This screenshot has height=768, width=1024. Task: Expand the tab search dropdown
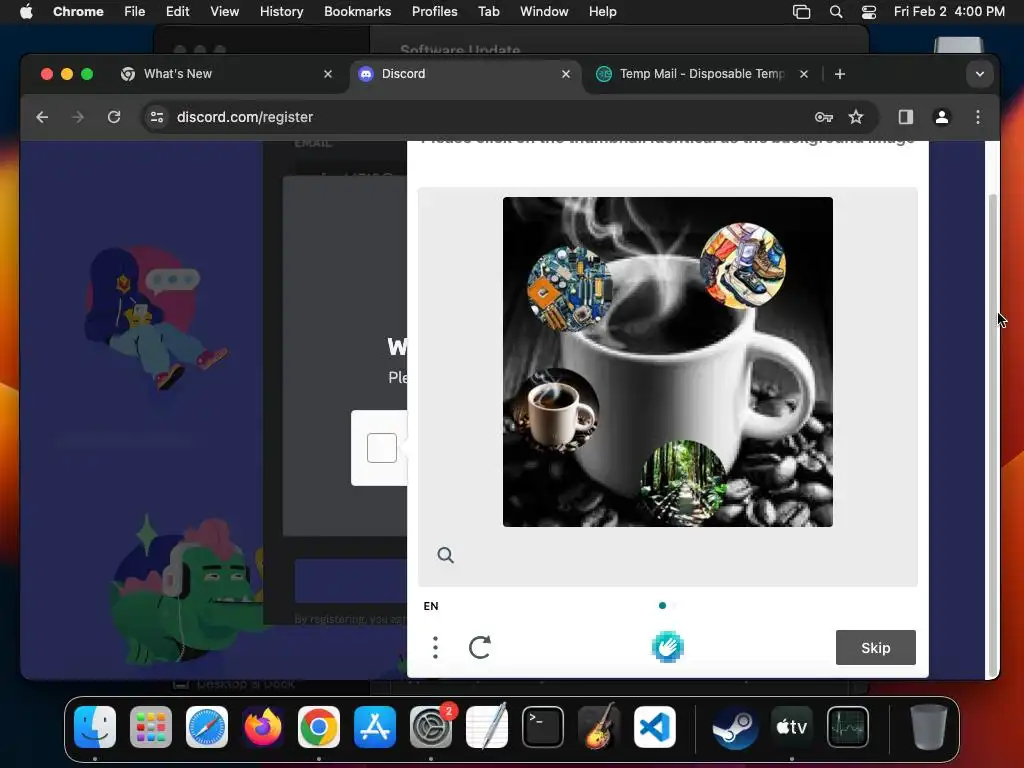pyautogui.click(x=979, y=74)
